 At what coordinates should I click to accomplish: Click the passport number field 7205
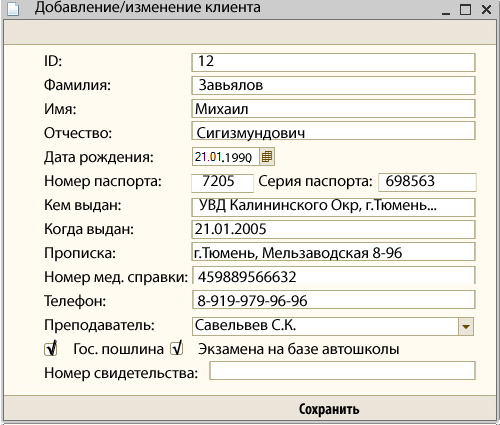point(222,183)
